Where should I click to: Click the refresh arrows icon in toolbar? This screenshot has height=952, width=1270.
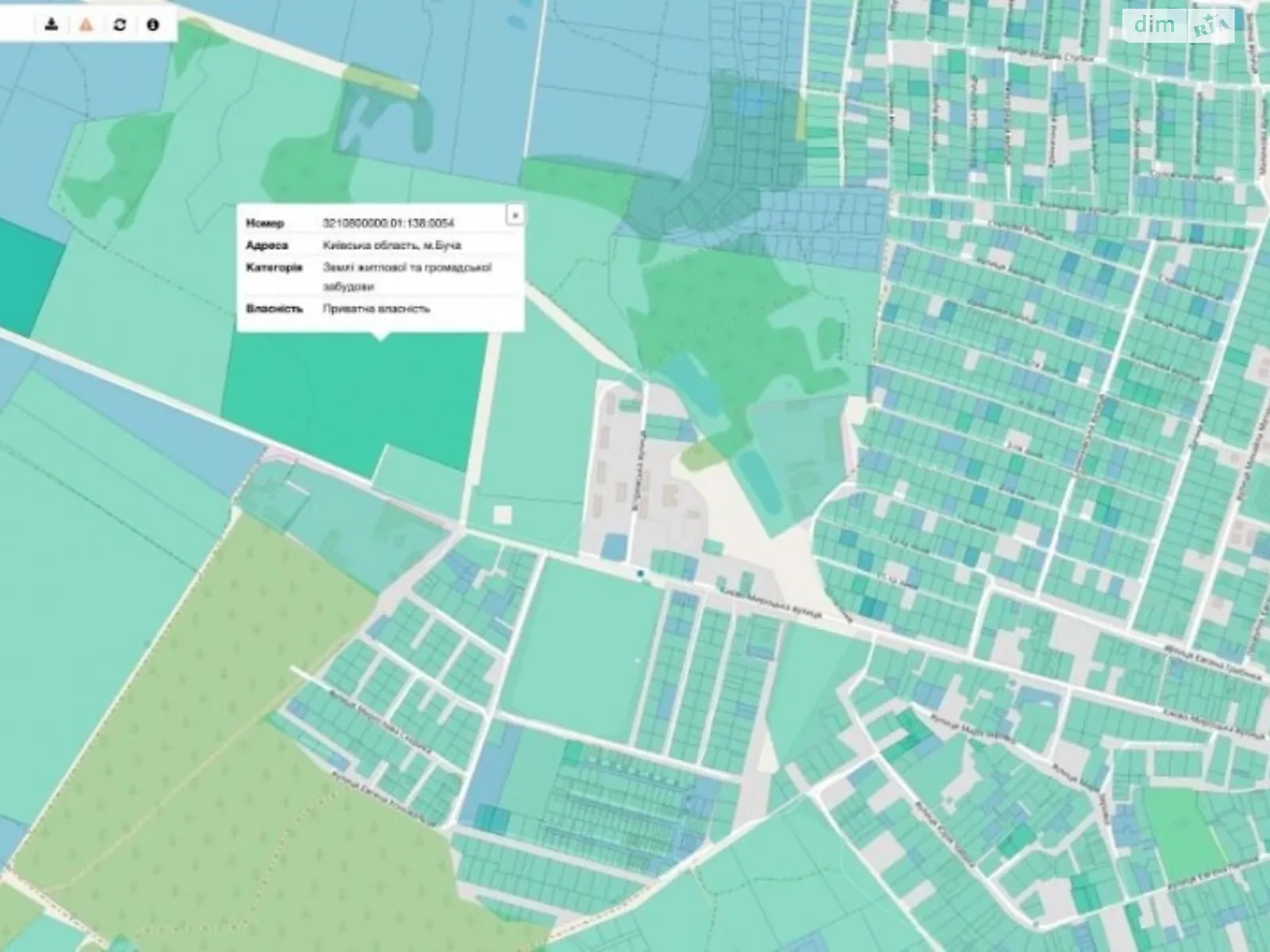tap(120, 25)
